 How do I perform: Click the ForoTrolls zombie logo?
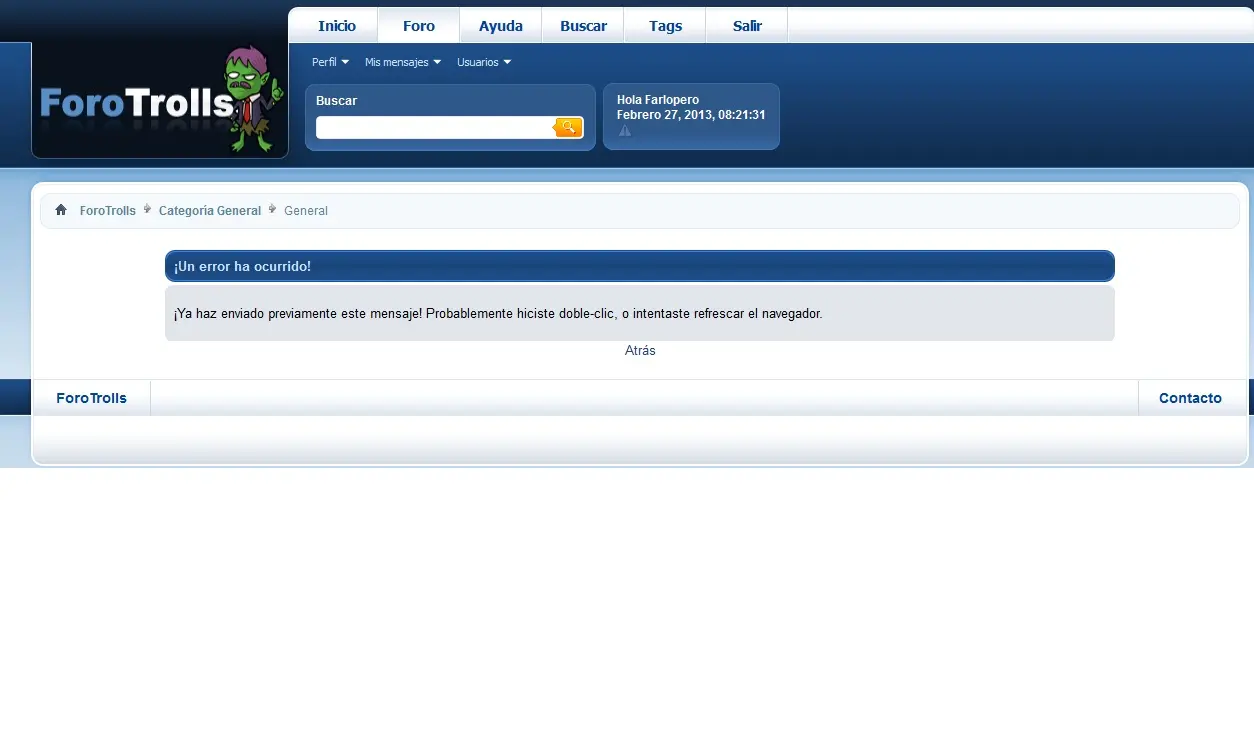click(160, 100)
